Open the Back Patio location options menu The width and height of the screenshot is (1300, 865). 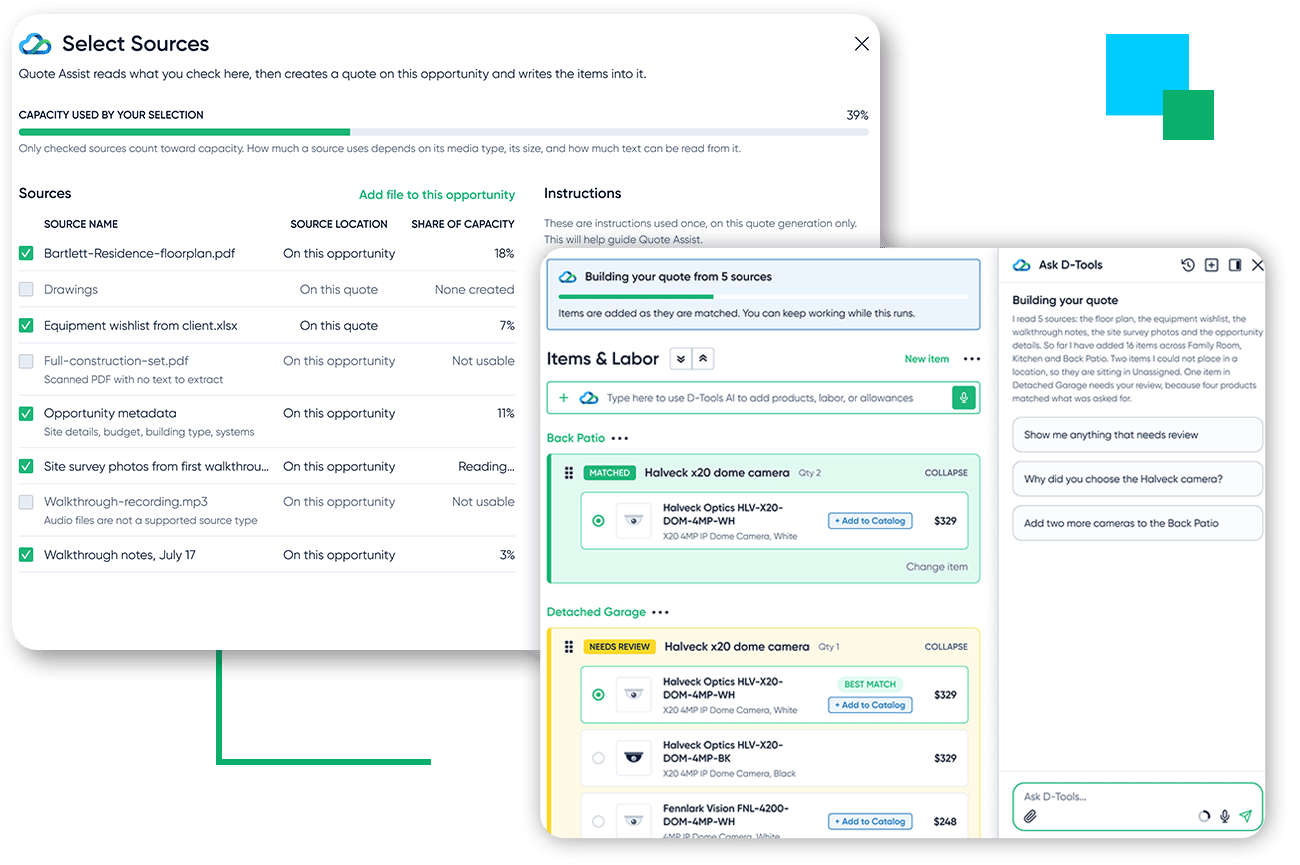point(620,438)
